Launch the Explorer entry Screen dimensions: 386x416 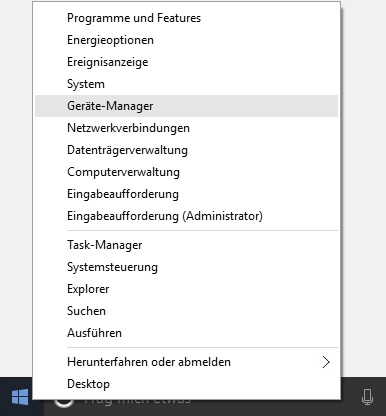(x=186, y=289)
